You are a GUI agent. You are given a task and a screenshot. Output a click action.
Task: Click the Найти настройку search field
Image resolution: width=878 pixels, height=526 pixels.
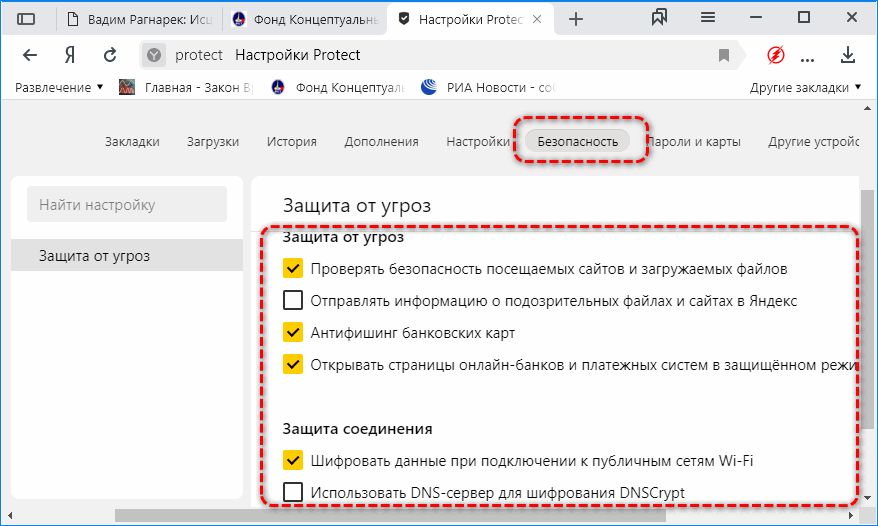coord(127,204)
